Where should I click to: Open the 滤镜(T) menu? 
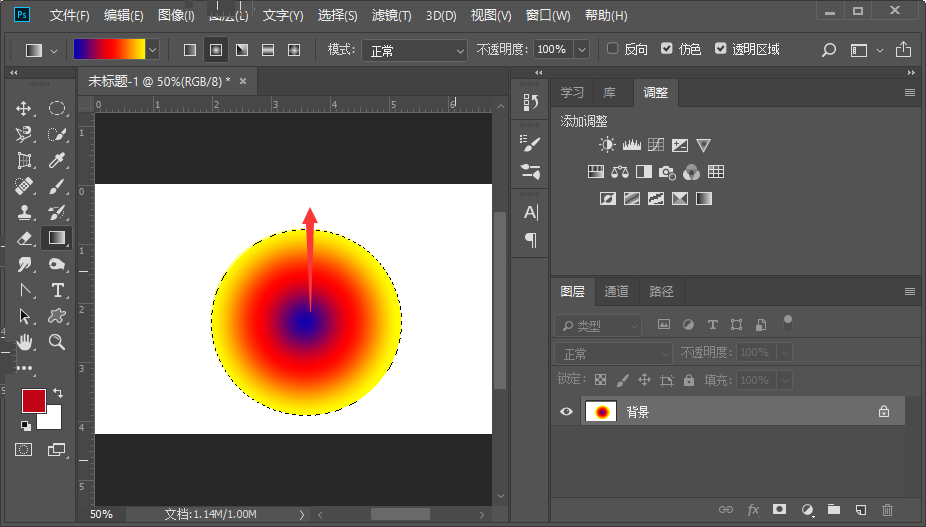391,15
